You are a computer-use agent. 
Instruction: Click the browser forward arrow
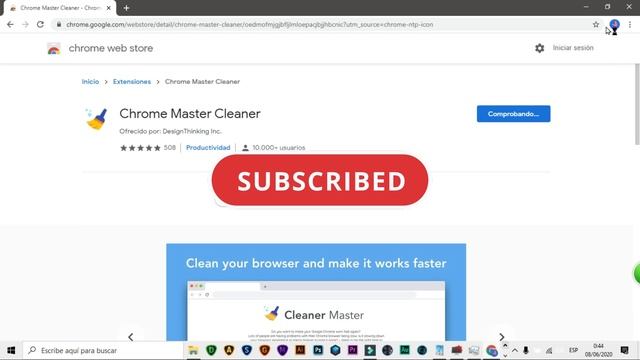(25, 24)
